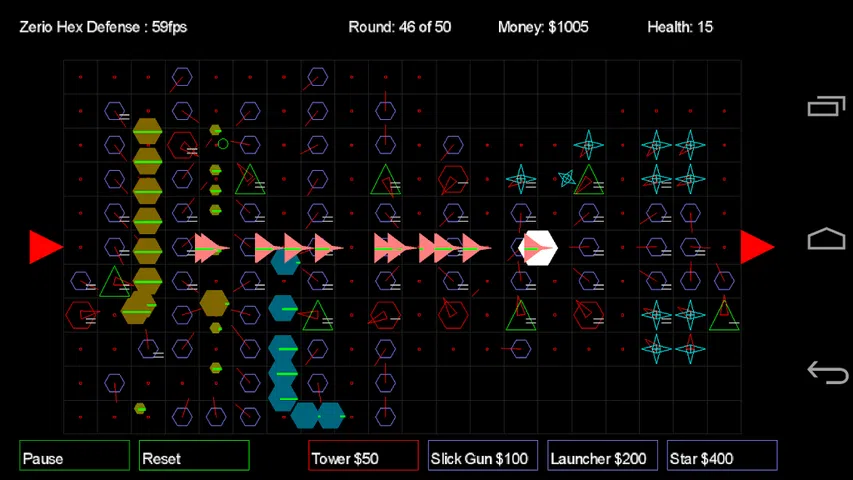The width and height of the screenshot is (853, 480).
Task: Click the Round 46 of 50 counter
Action: point(399,27)
